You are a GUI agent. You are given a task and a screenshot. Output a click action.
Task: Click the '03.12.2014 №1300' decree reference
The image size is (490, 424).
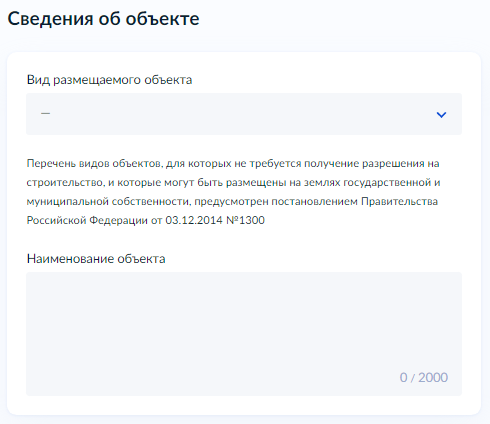215,220
